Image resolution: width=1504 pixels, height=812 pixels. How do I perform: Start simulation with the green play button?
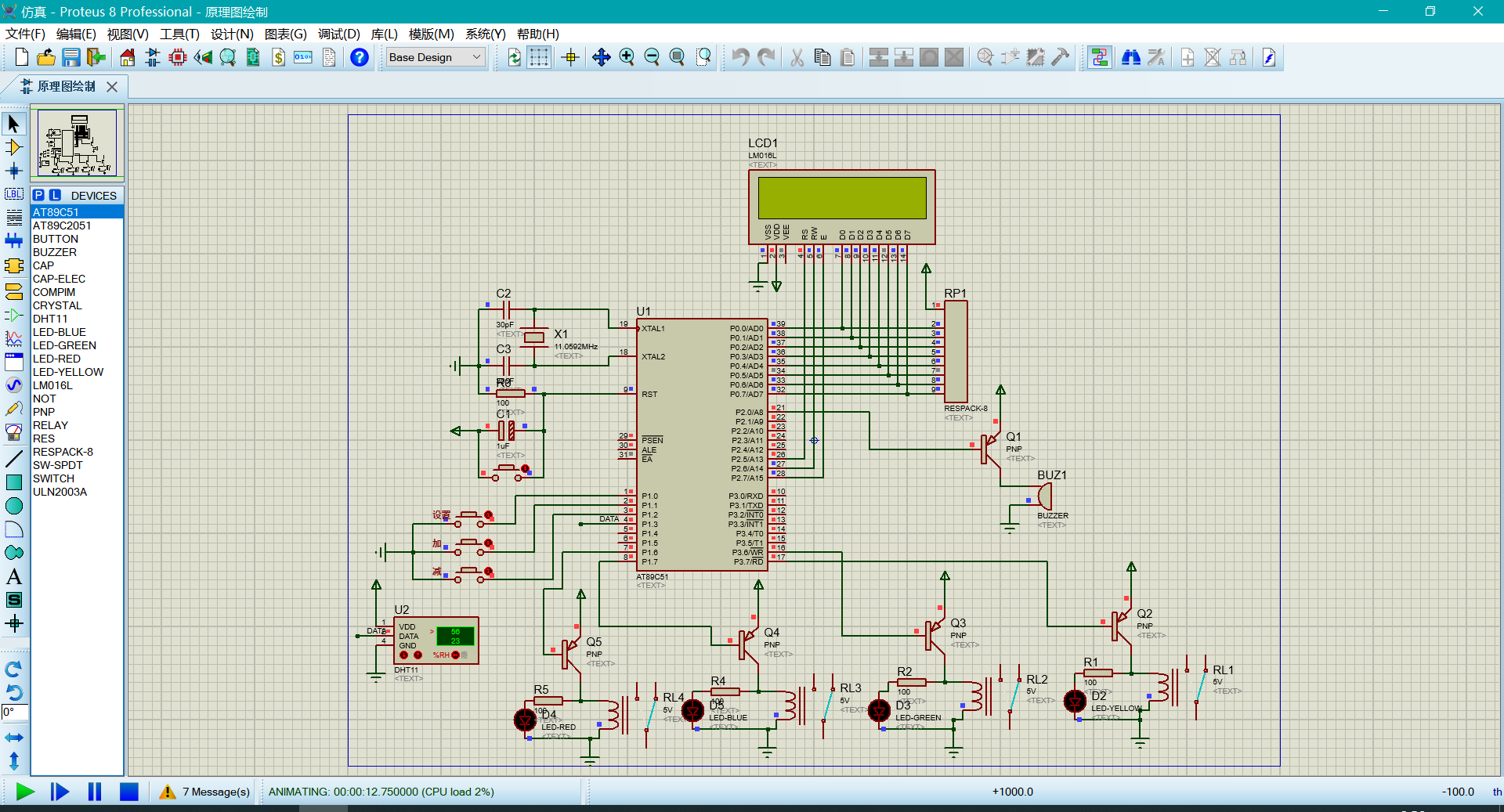coord(25,792)
